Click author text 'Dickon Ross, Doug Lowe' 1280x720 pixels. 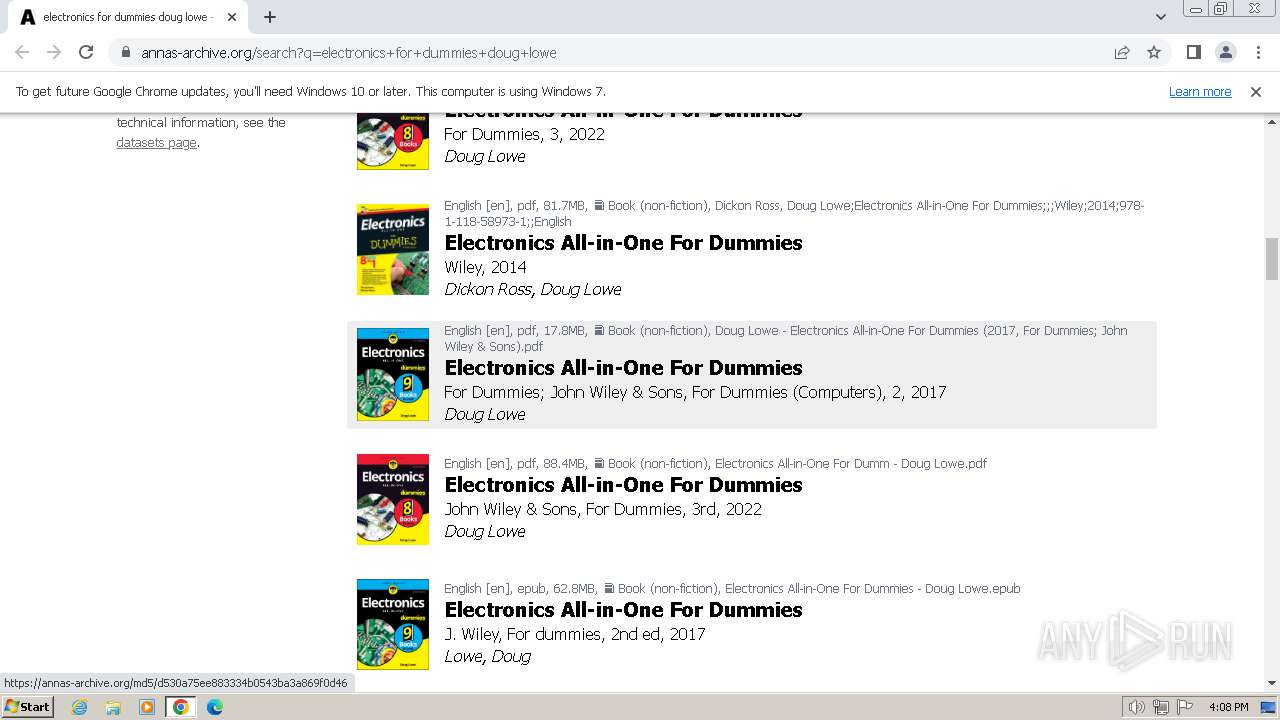point(532,289)
